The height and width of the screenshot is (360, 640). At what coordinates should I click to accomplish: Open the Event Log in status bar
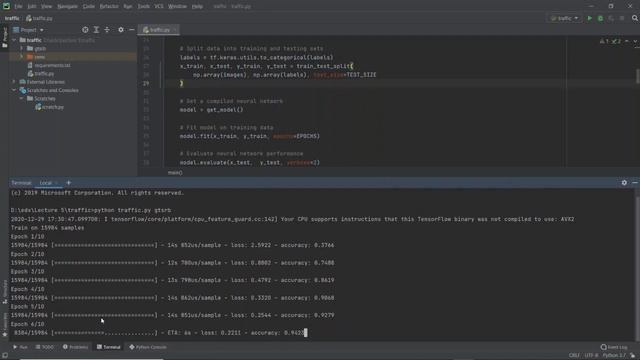tap(614, 347)
